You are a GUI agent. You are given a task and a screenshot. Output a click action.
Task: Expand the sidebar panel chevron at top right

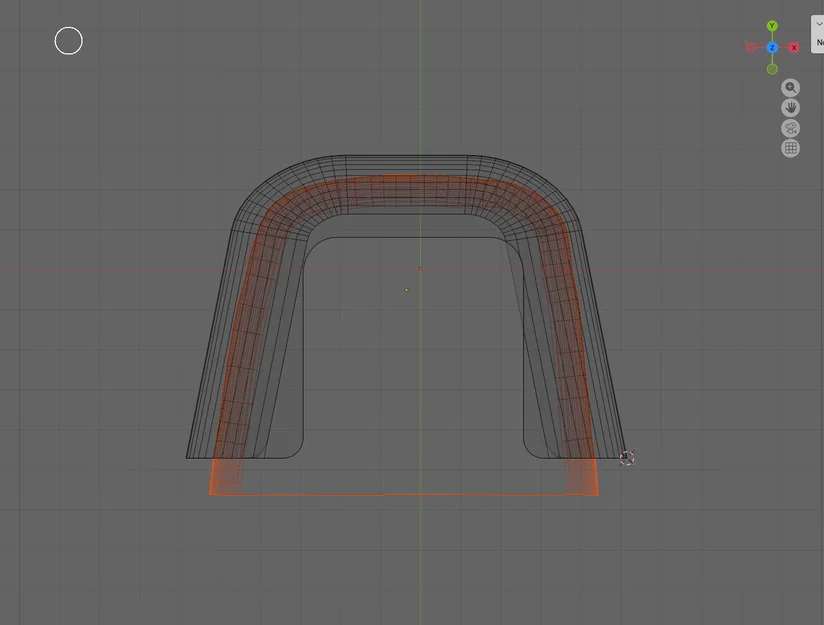pos(819,24)
